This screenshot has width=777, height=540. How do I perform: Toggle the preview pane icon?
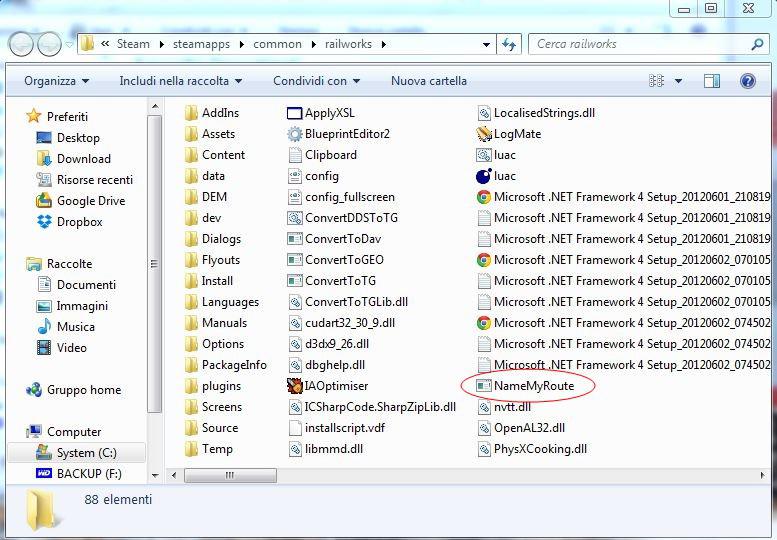[712, 81]
